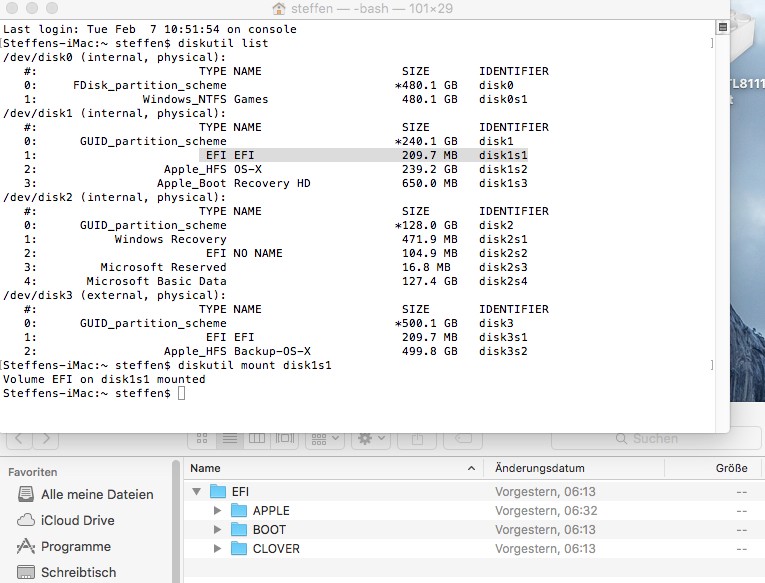Switch Finder to column view
The width and height of the screenshot is (765, 583).
point(257,439)
